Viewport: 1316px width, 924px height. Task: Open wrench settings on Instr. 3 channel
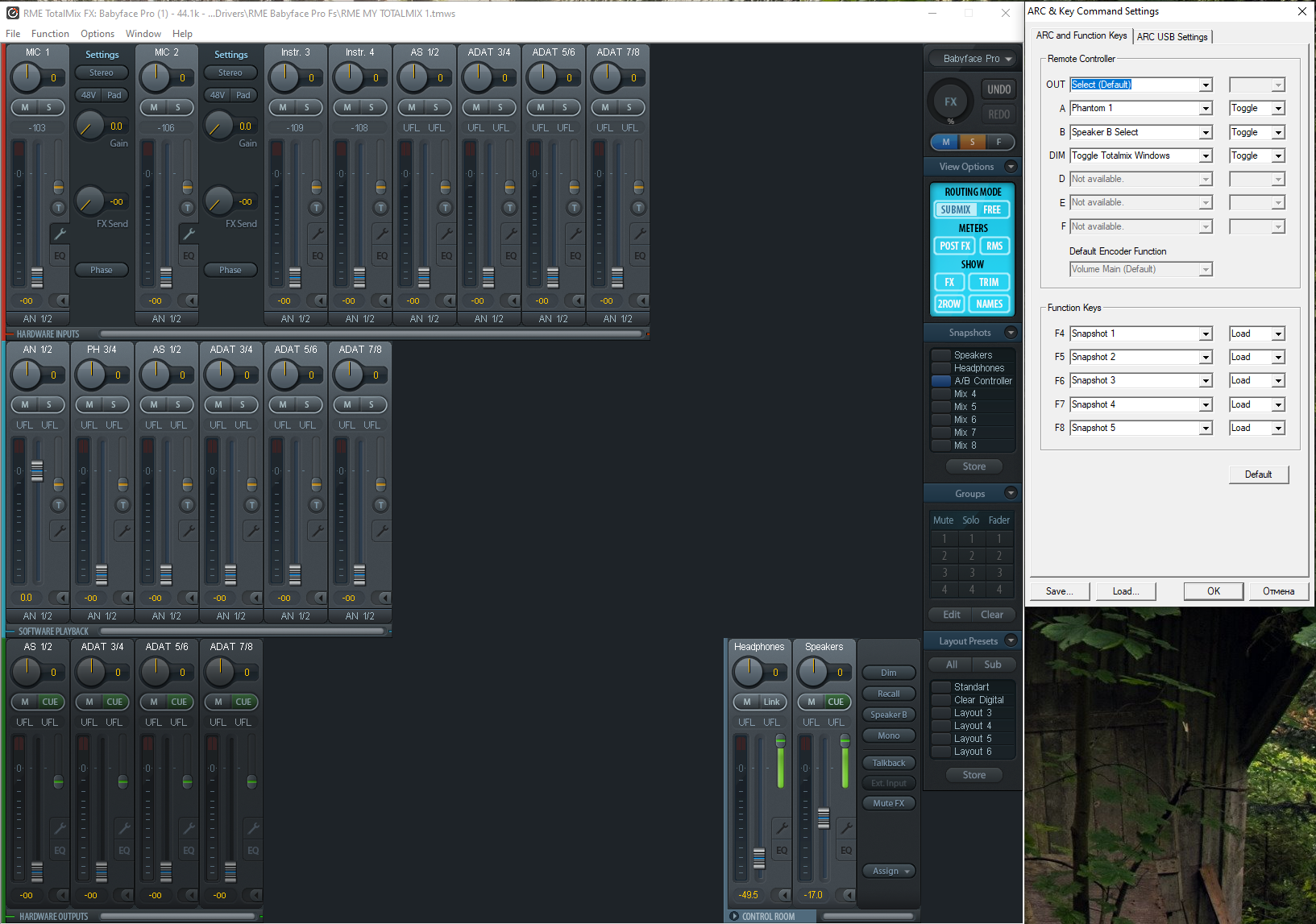tap(318, 234)
